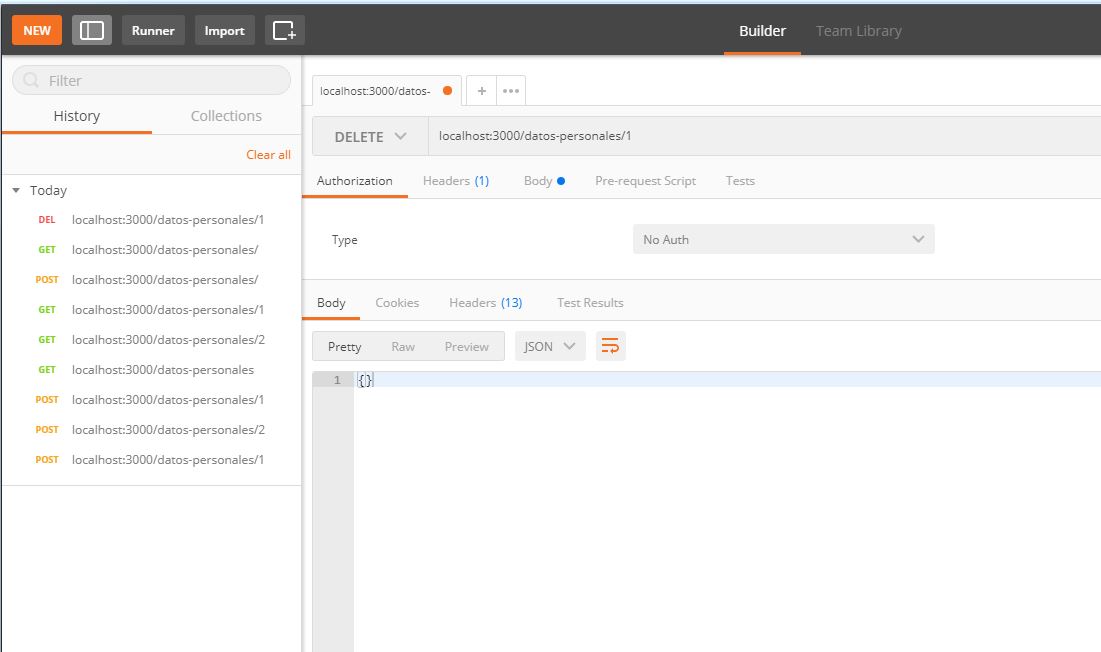Open the request Headers (1) tab

456,180
